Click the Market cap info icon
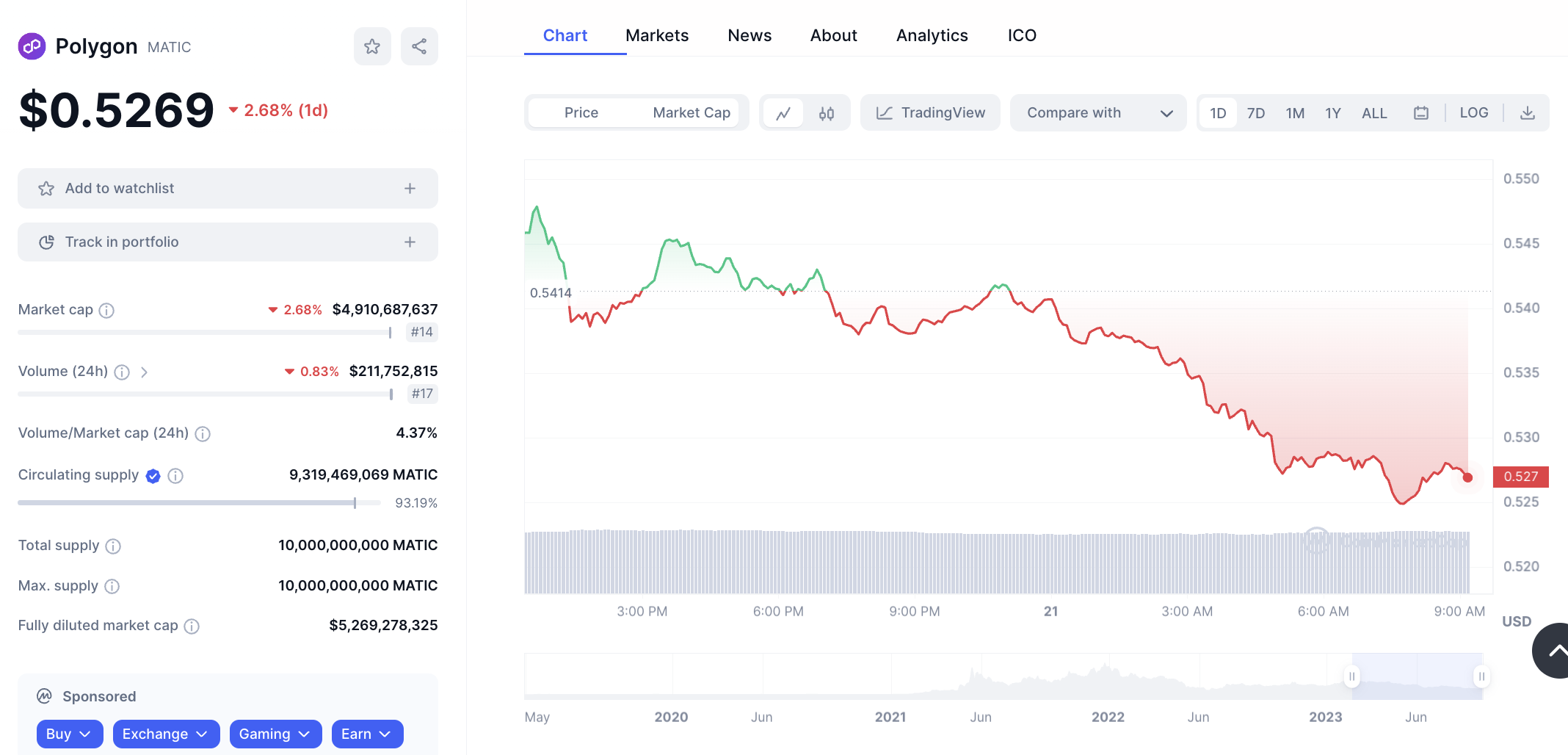1568x755 pixels. click(x=106, y=311)
